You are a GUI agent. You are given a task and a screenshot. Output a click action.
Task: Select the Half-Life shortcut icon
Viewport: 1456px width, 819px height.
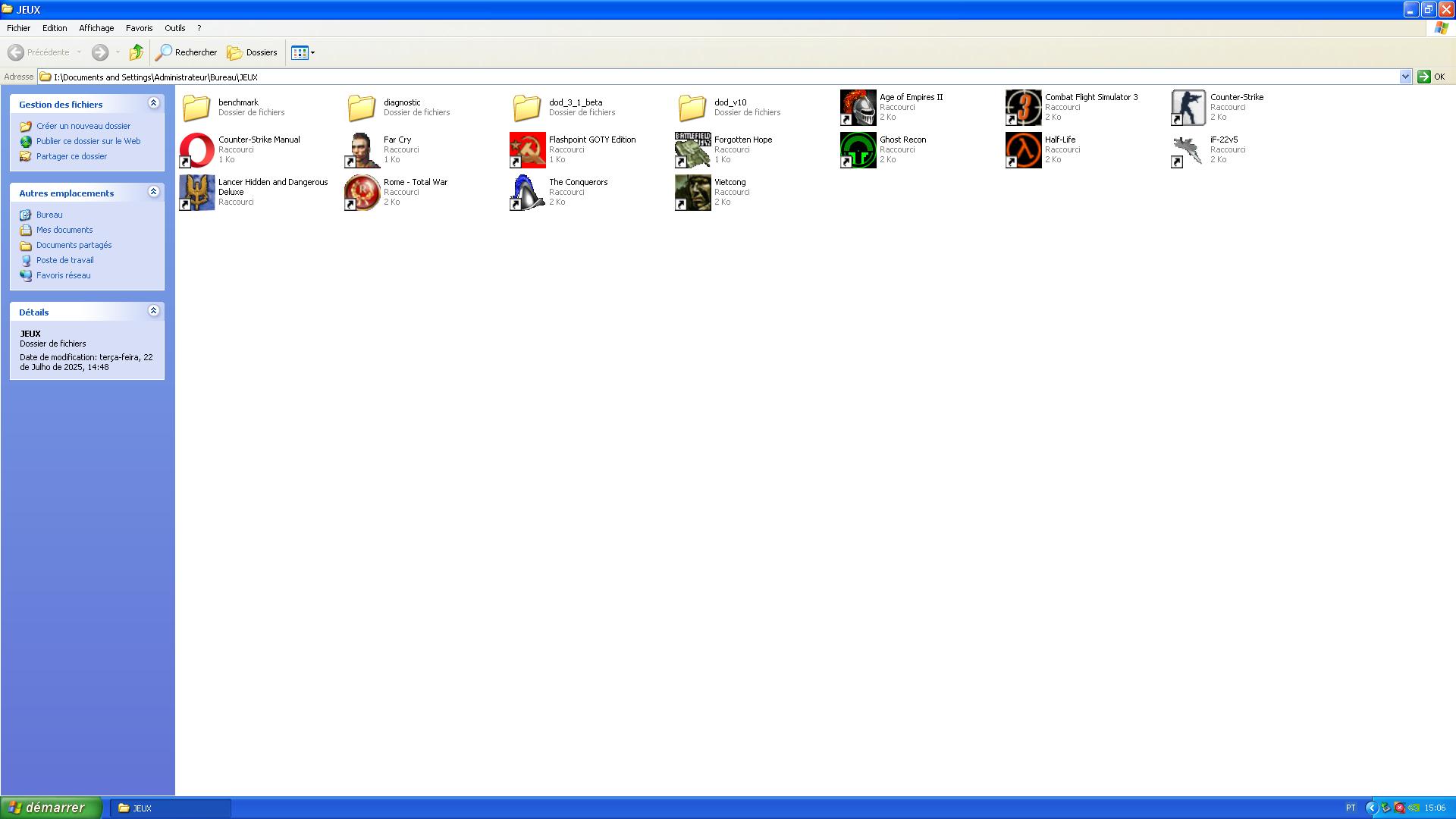click(x=1023, y=149)
